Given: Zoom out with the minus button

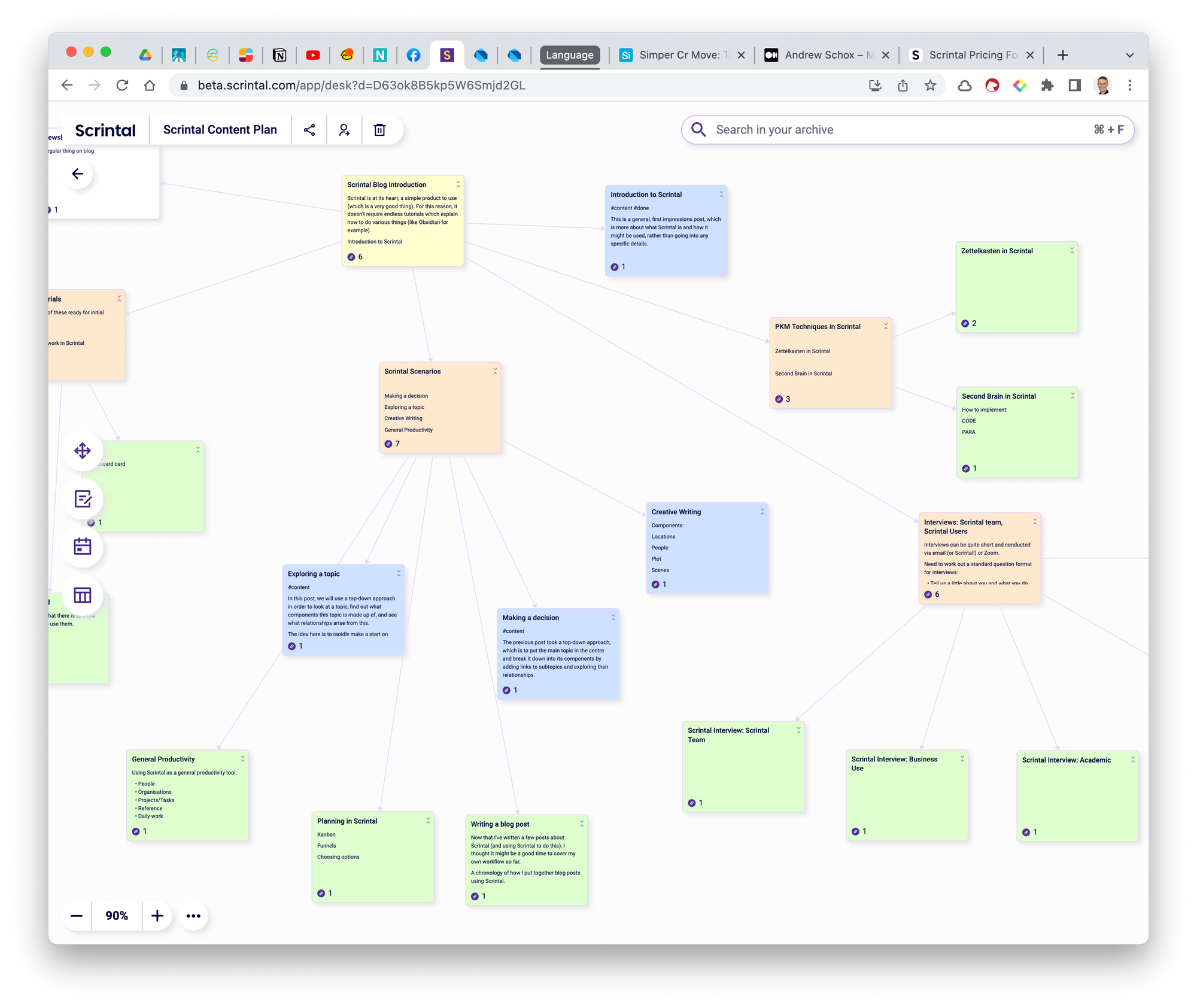Looking at the screenshot, I should 77,916.
